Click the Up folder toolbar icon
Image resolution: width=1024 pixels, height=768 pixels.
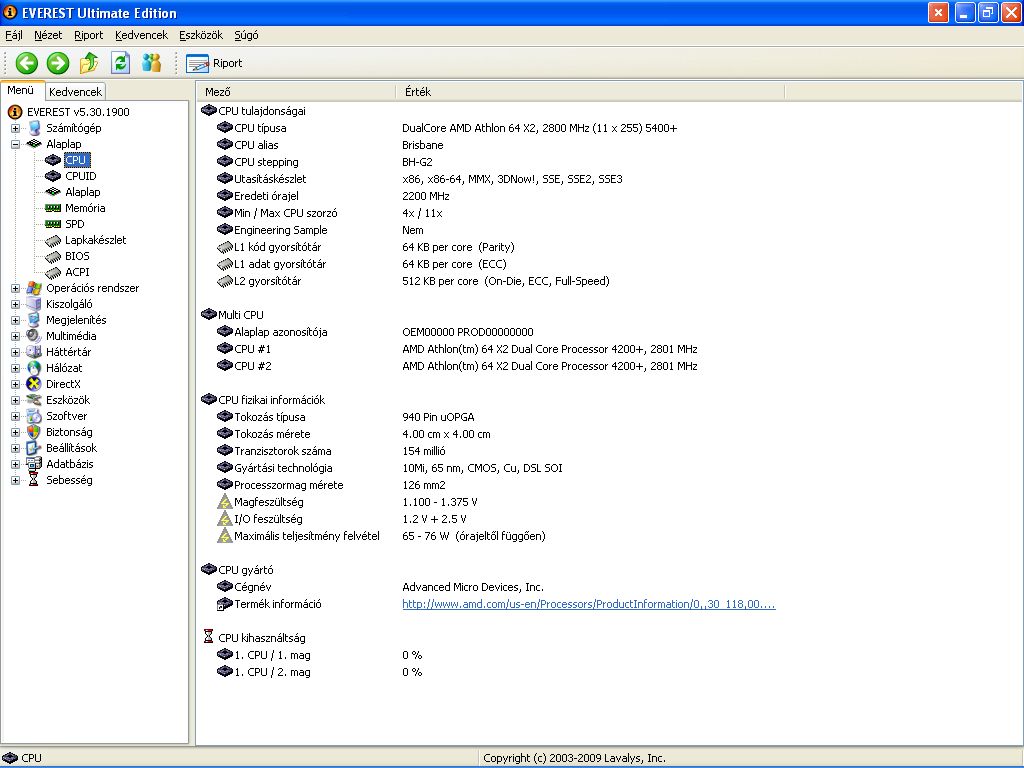[x=89, y=63]
